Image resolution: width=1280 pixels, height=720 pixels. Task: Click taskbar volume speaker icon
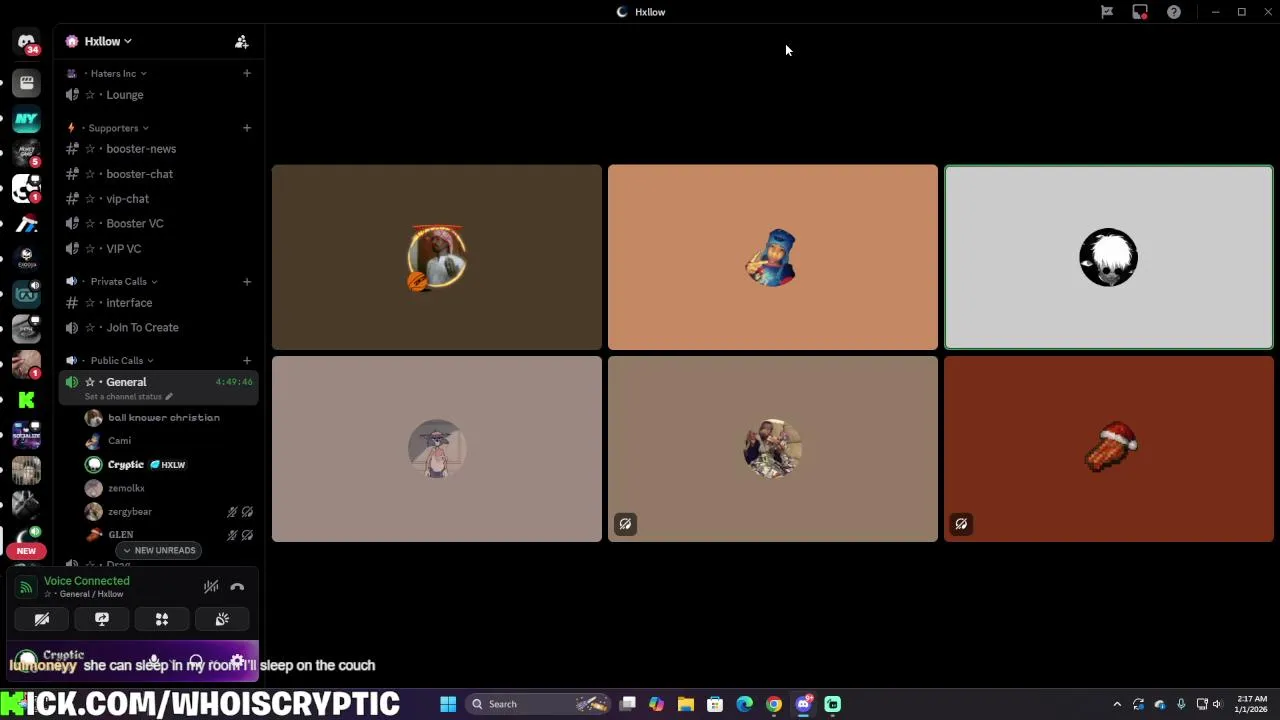pos(1218,704)
